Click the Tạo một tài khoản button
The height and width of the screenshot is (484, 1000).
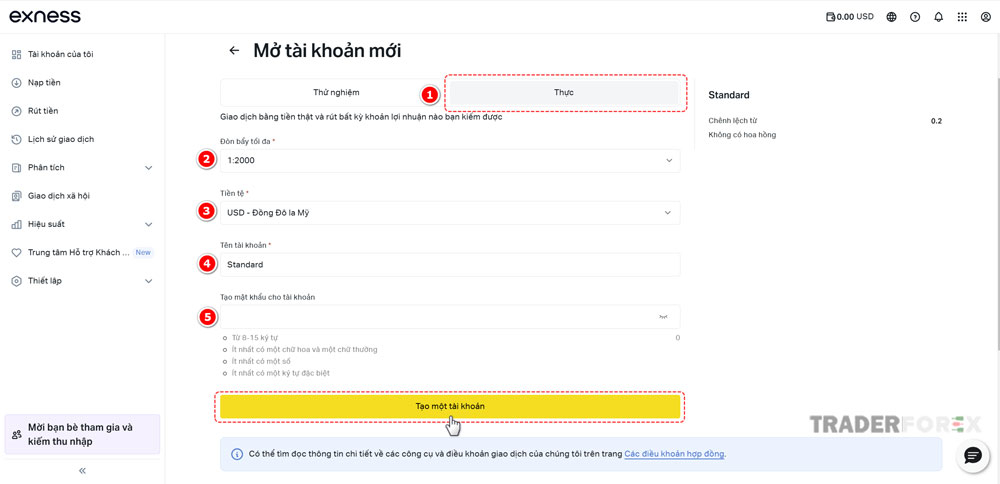pyautogui.click(x=450, y=406)
